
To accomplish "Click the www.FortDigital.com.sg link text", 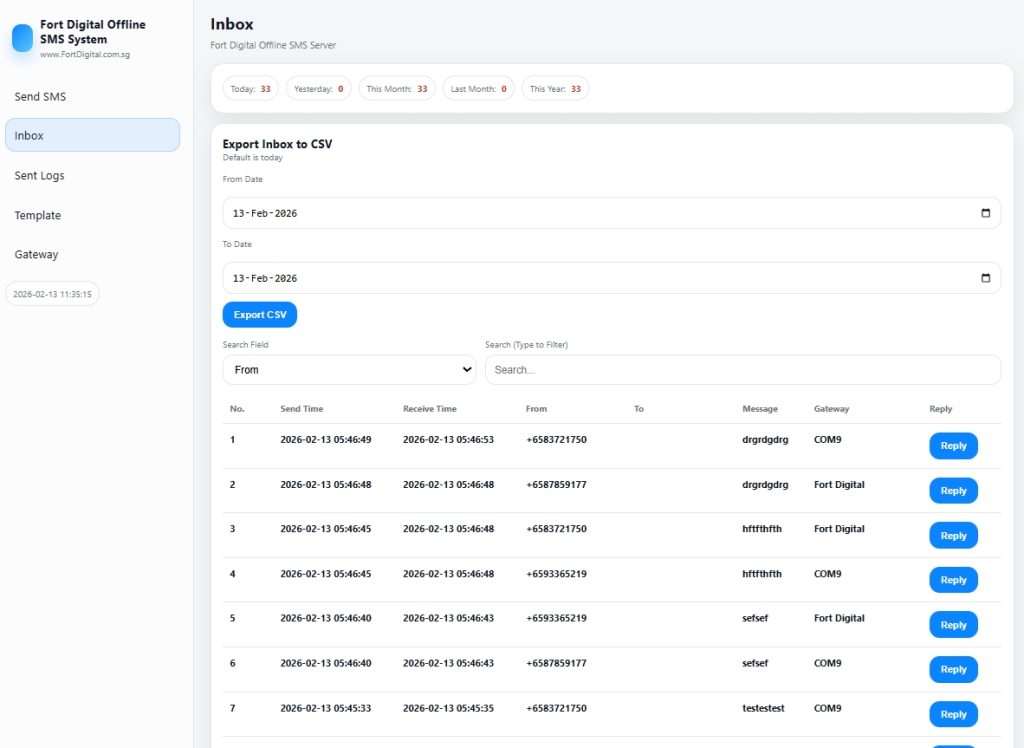I will (x=85, y=55).
